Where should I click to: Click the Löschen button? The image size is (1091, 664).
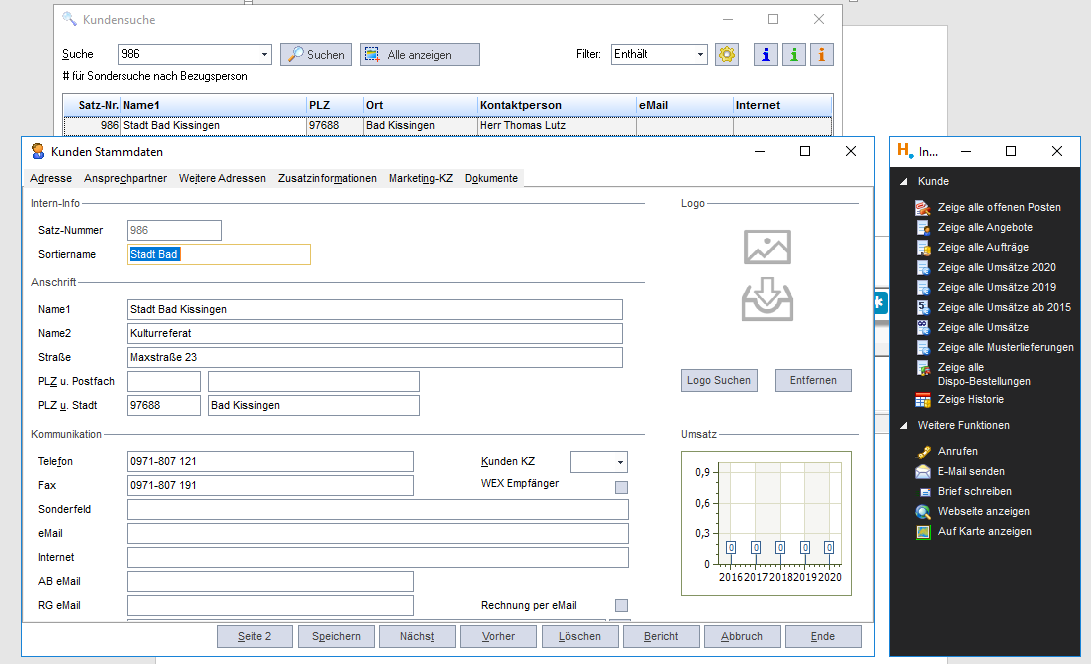point(580,636)
